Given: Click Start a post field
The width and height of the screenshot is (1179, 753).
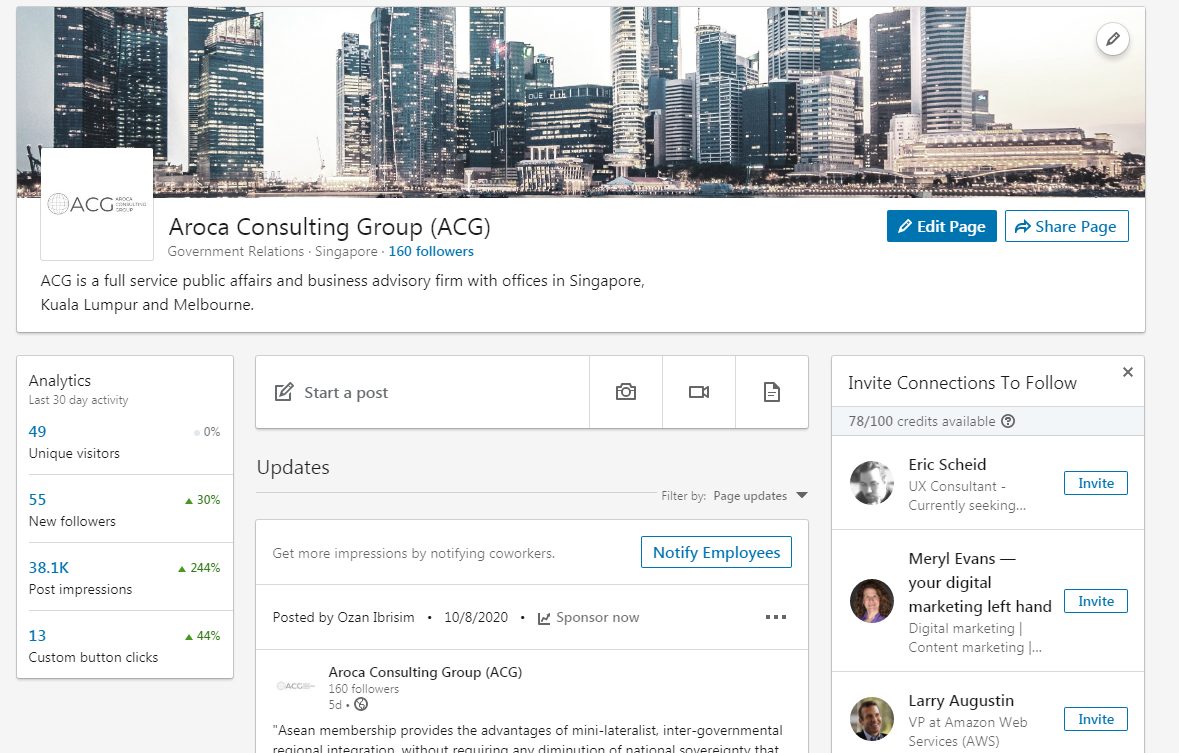Looking at the screenshot, I should click(346, 392).
